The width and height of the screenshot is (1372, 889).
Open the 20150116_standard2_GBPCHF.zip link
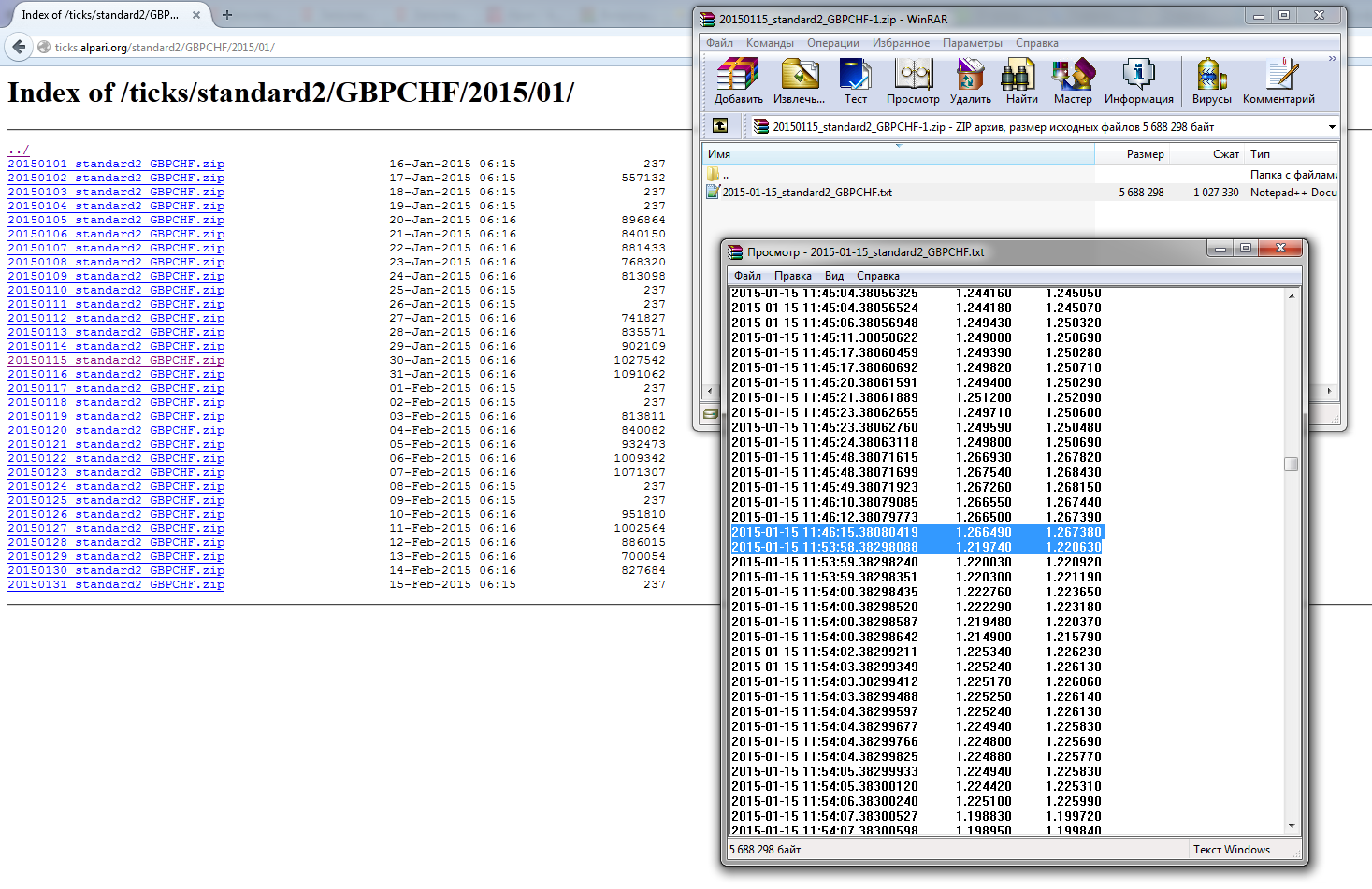[116, 374]
